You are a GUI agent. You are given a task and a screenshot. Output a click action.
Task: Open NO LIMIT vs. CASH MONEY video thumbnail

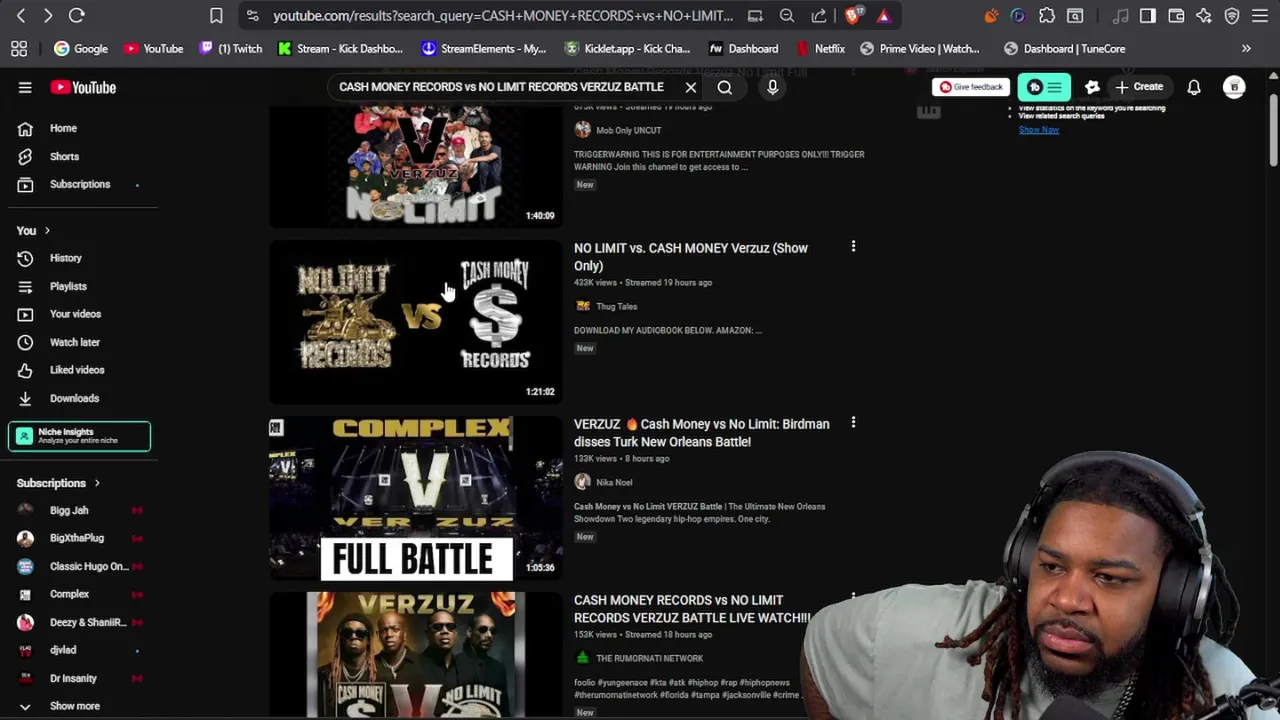coord(416,321)
